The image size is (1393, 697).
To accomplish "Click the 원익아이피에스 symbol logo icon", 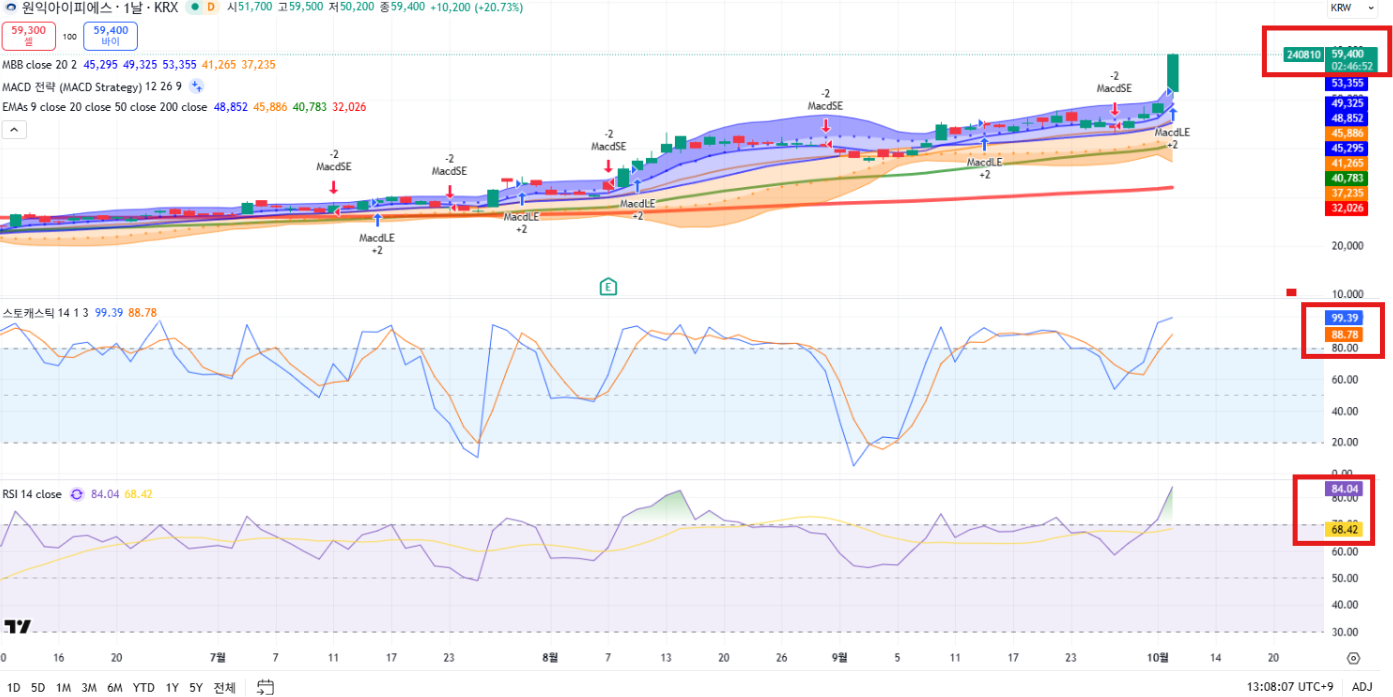I will tap(11, 7).
